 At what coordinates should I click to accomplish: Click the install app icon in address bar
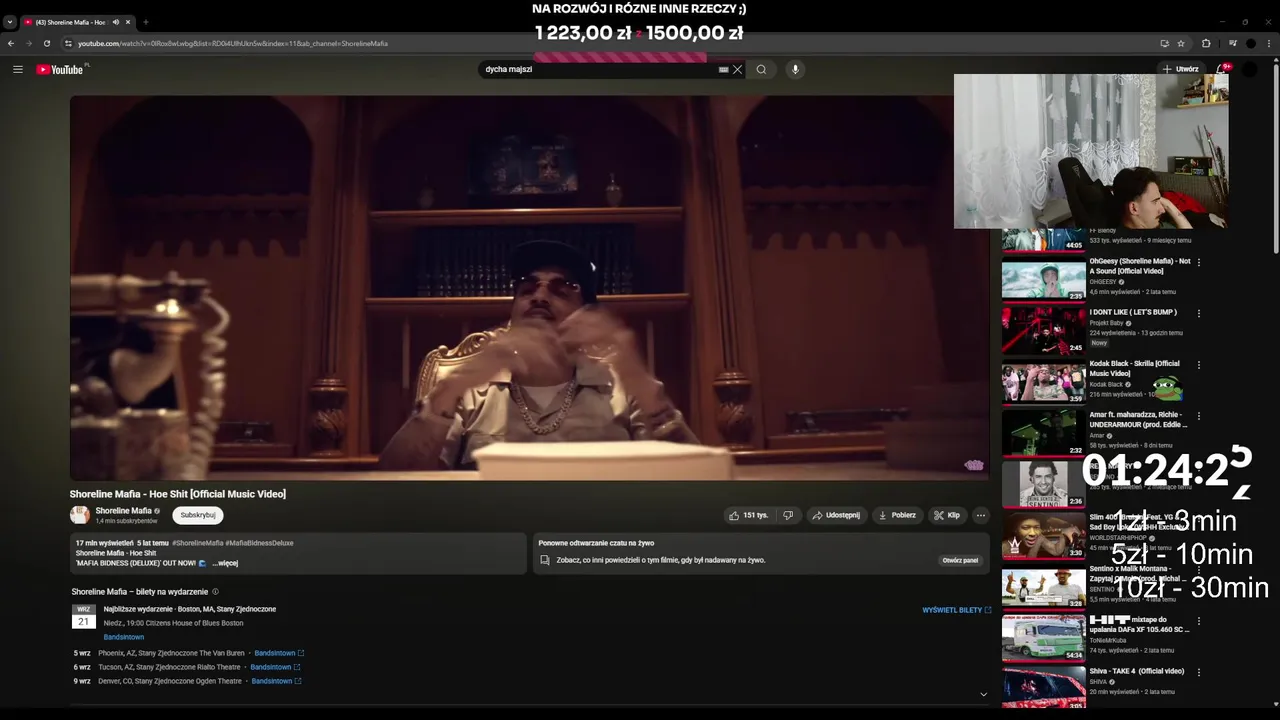(x=1164, y=43)
